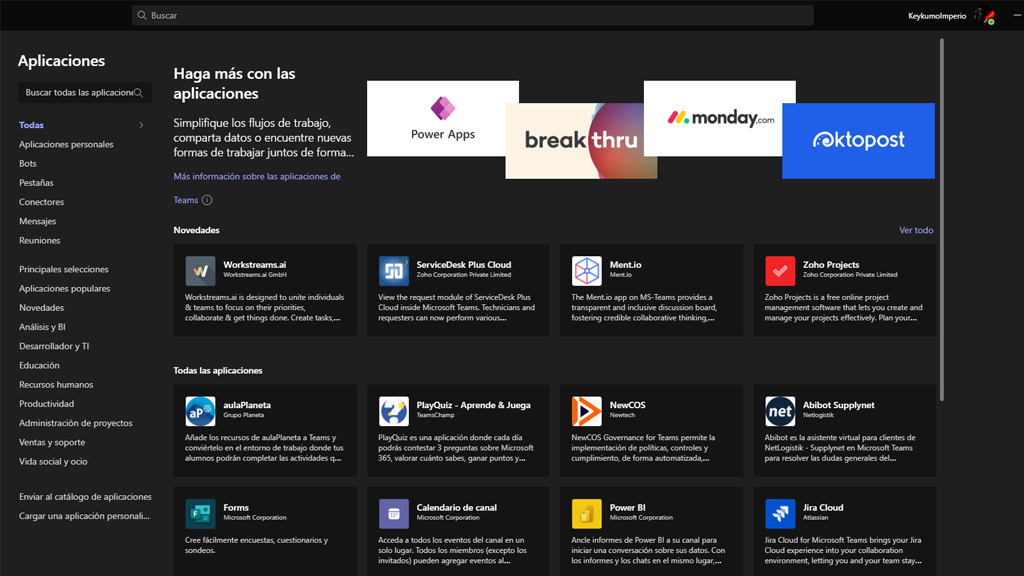1024x576 pixels.
Task: Click the monday.com banner tile
Action: click(x=720, y=119)
